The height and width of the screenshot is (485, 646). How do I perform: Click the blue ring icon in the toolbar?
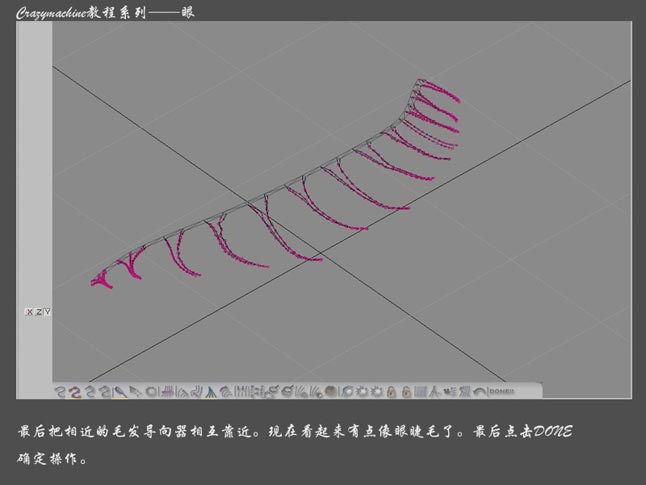347,391
